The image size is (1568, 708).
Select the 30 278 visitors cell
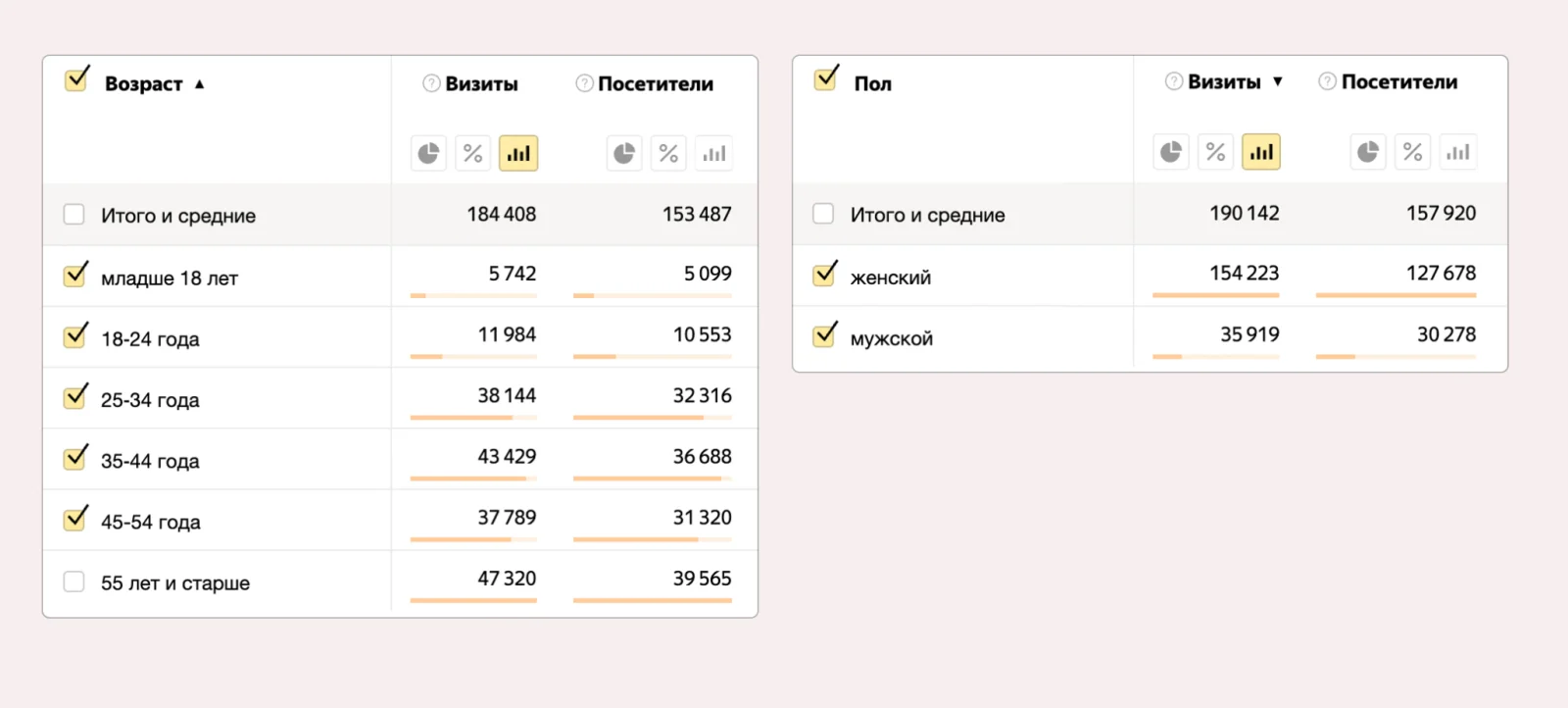pos(1446,334)
